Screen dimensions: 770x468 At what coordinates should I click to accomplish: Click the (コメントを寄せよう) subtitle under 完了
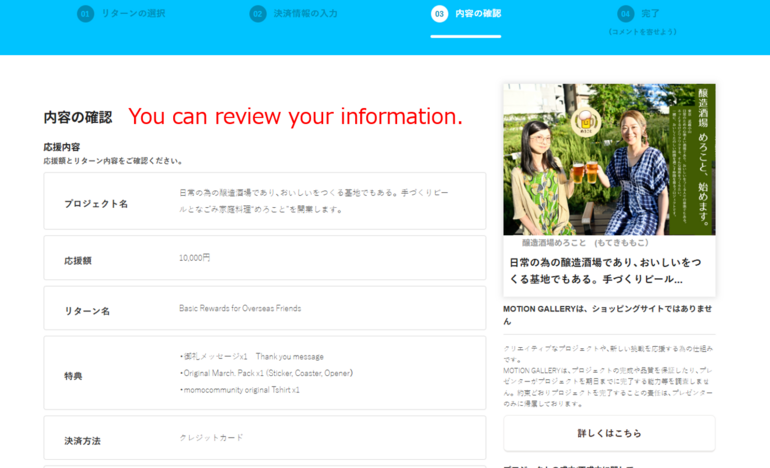point(642,32)
